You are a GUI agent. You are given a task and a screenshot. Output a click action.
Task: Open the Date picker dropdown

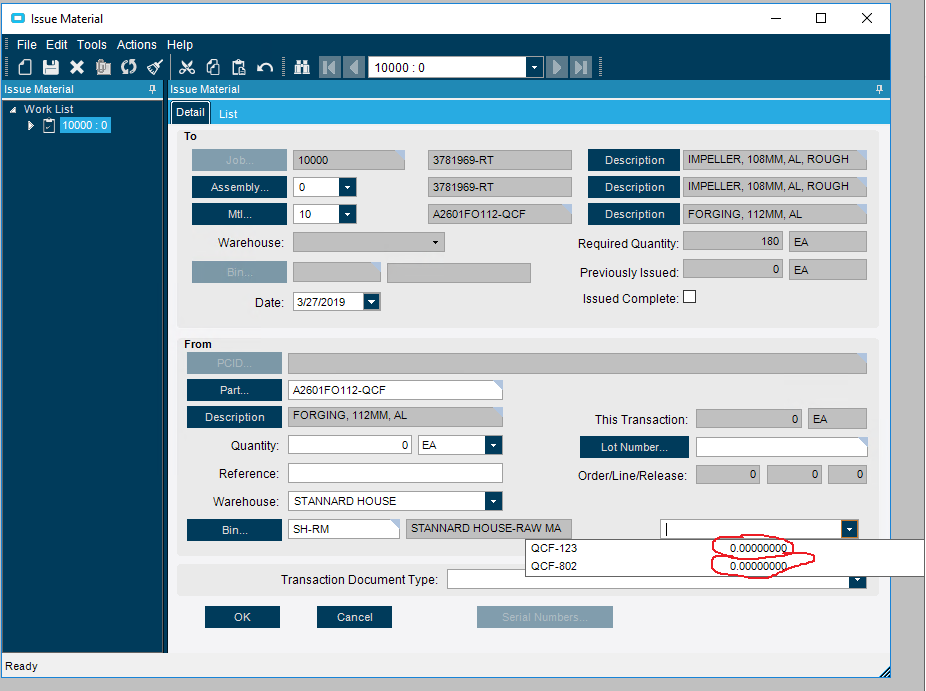click(x=371, y=302)
